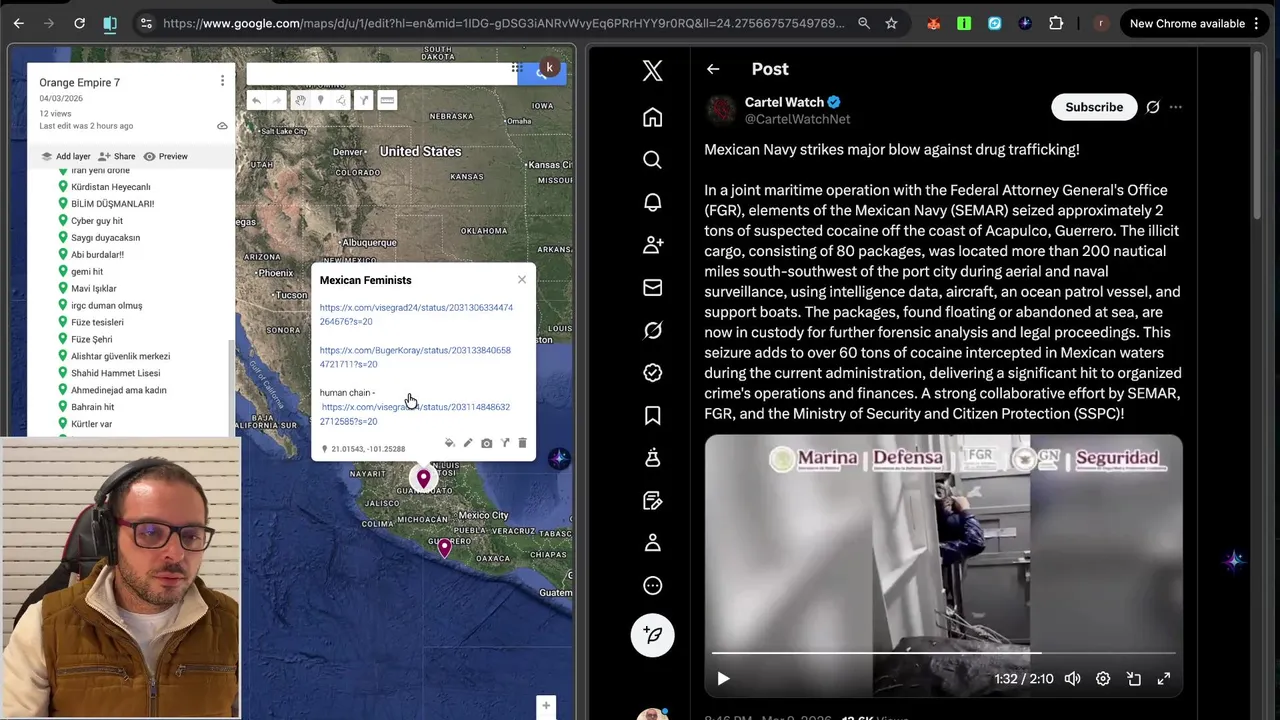Edit the Mexican Feminists marker with pencil
The image size is (1280, 720).
[x=468, y=443]
